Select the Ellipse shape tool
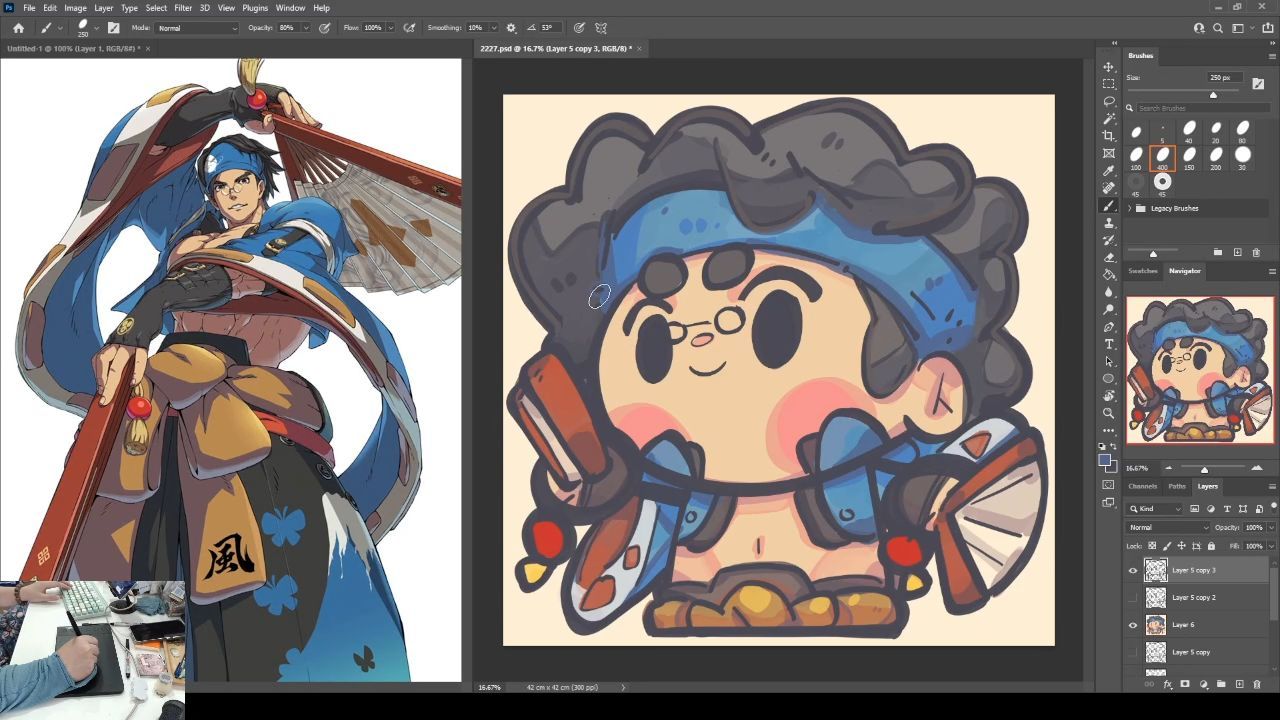This screenshot has width=1280, height=720. [1108, 379]
